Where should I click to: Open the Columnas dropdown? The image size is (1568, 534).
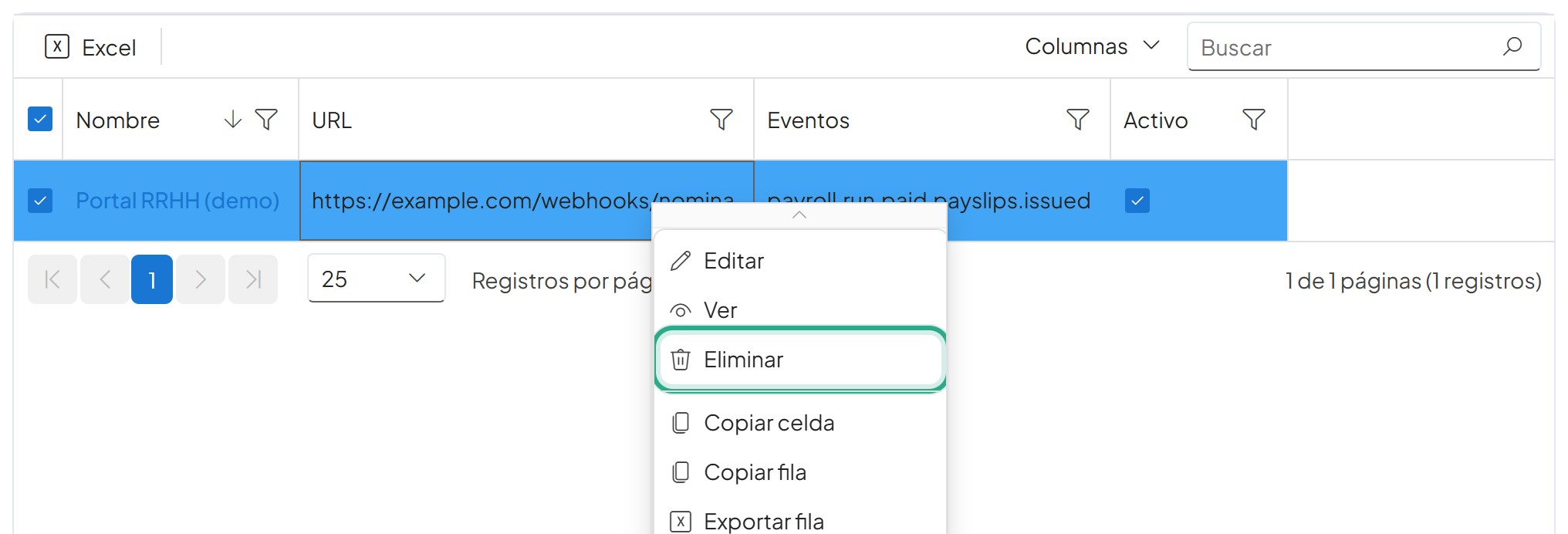pyautogui.click(x=1093, y=46)
